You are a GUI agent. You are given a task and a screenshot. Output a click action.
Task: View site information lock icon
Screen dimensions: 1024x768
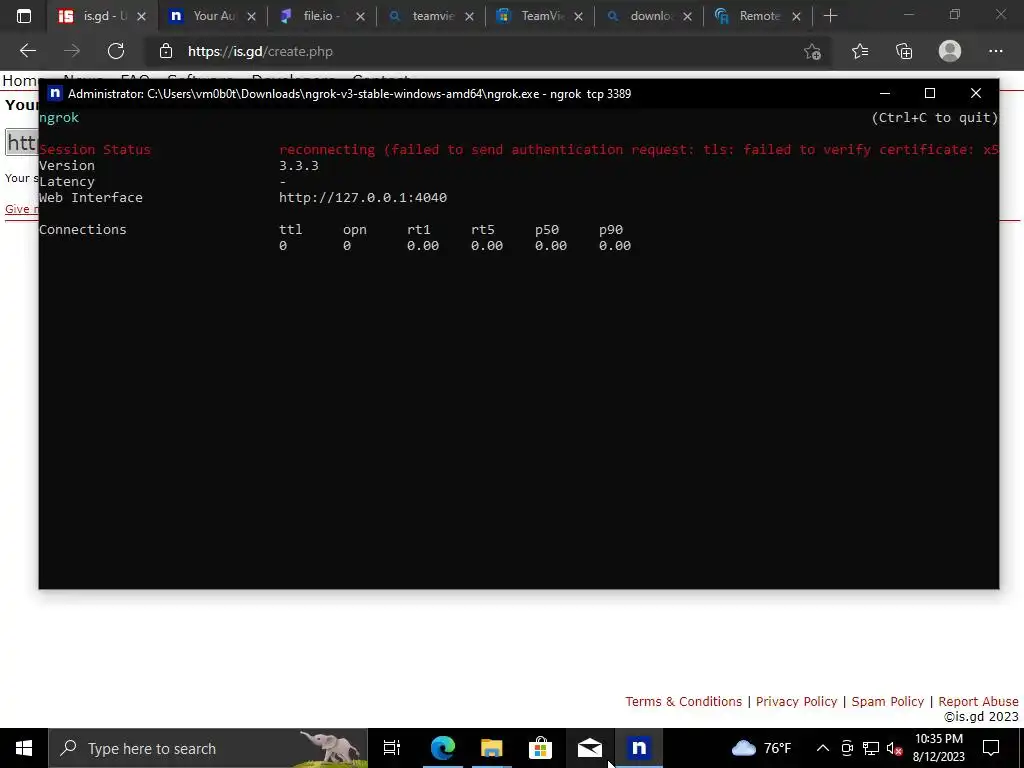pos(166,51)
